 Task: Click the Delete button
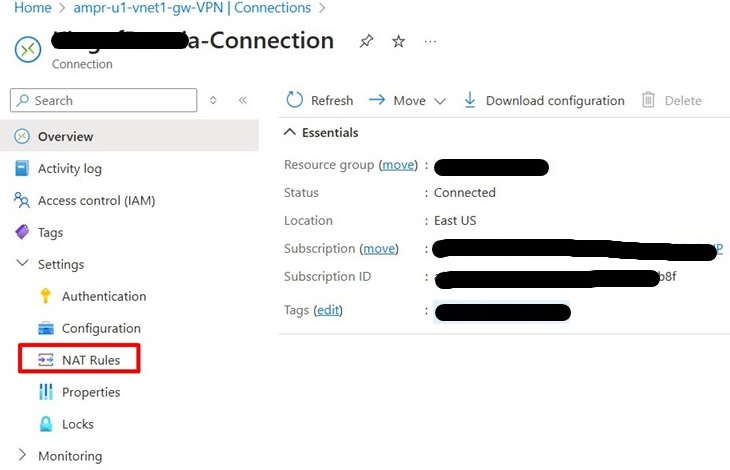click(671, 100)
